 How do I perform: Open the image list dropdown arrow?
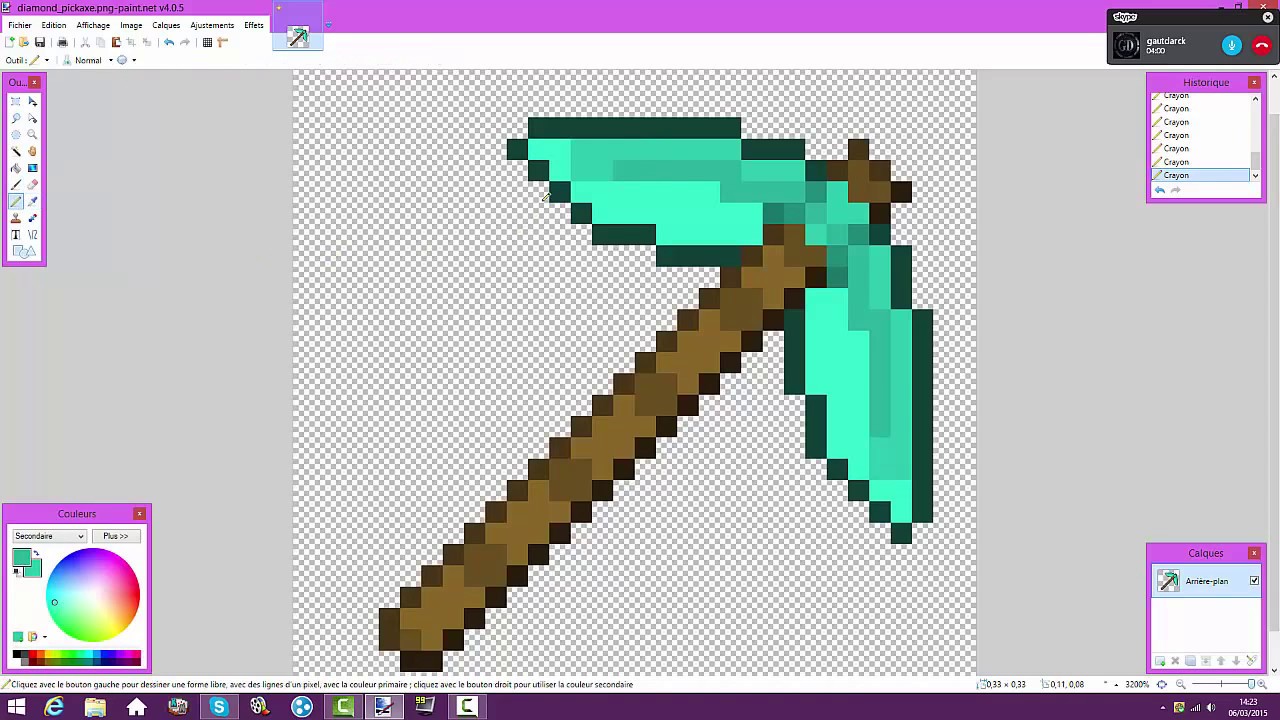tap(328, 26)
